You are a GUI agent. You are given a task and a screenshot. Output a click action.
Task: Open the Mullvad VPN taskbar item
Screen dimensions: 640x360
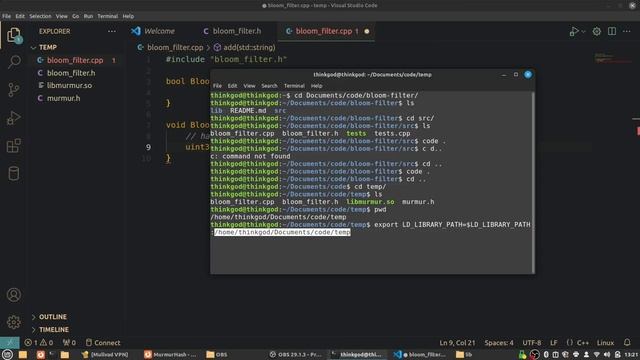pyautogui.click(x=104, y=354)
